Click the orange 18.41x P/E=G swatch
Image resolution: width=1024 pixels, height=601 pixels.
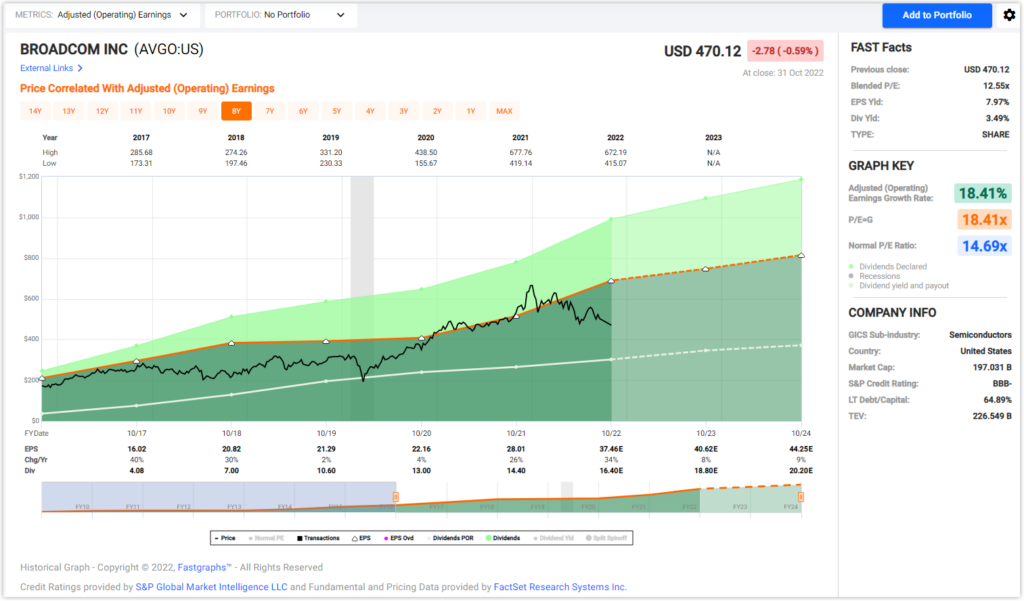984,219
